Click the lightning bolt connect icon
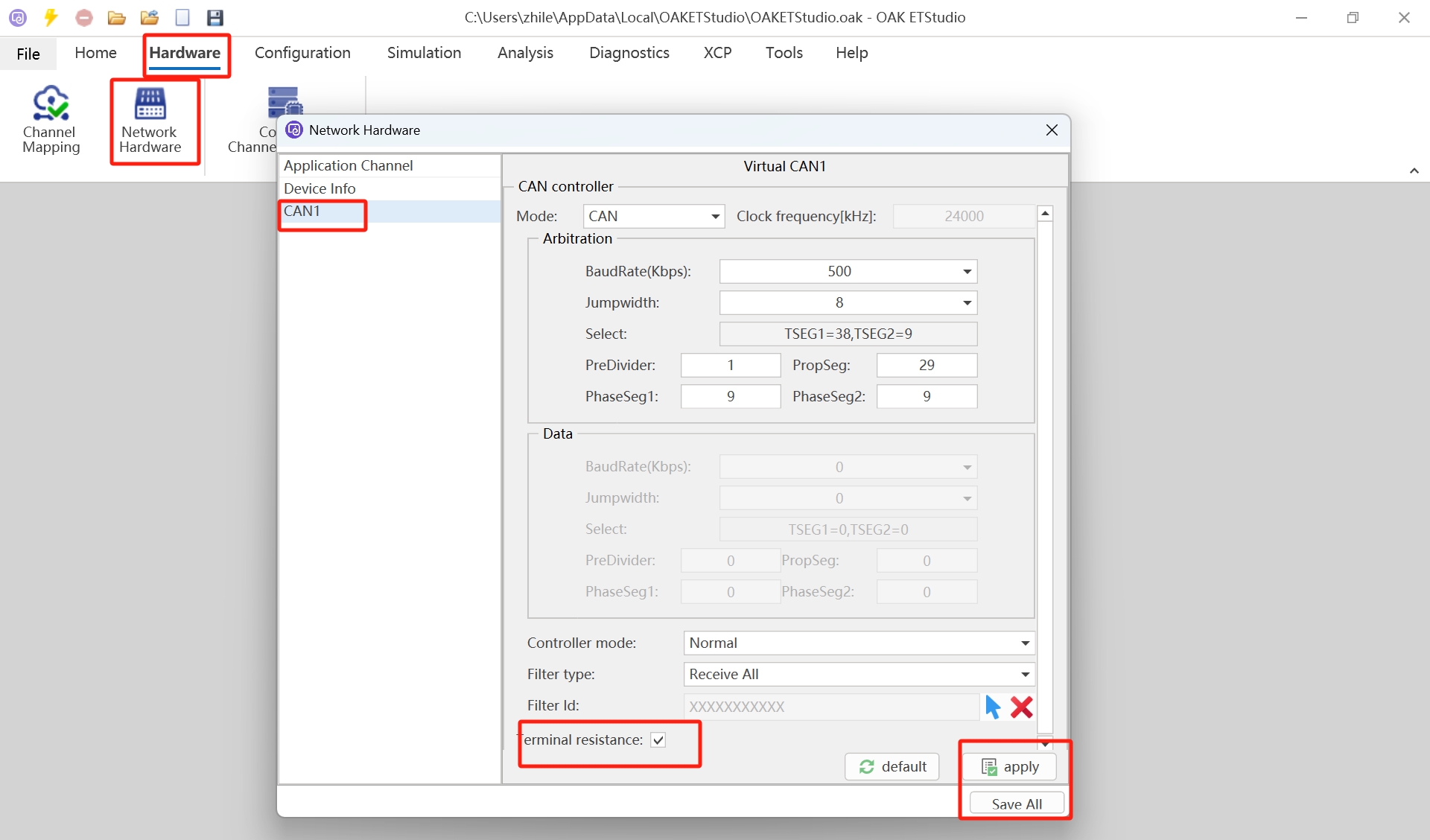This screenshot has width=1430, height=840. pos(51,17)
